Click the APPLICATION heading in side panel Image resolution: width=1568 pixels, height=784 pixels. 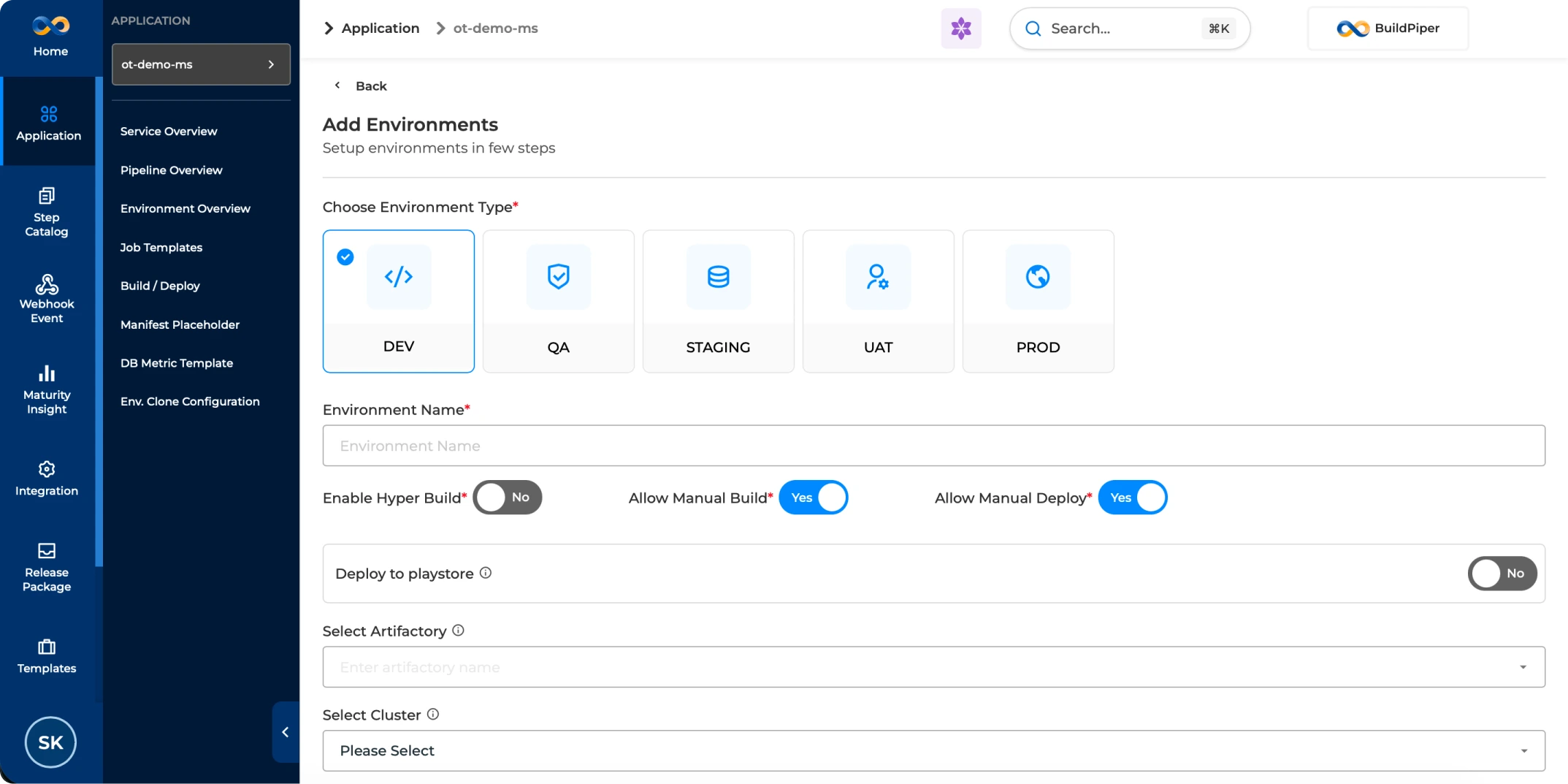150,20
